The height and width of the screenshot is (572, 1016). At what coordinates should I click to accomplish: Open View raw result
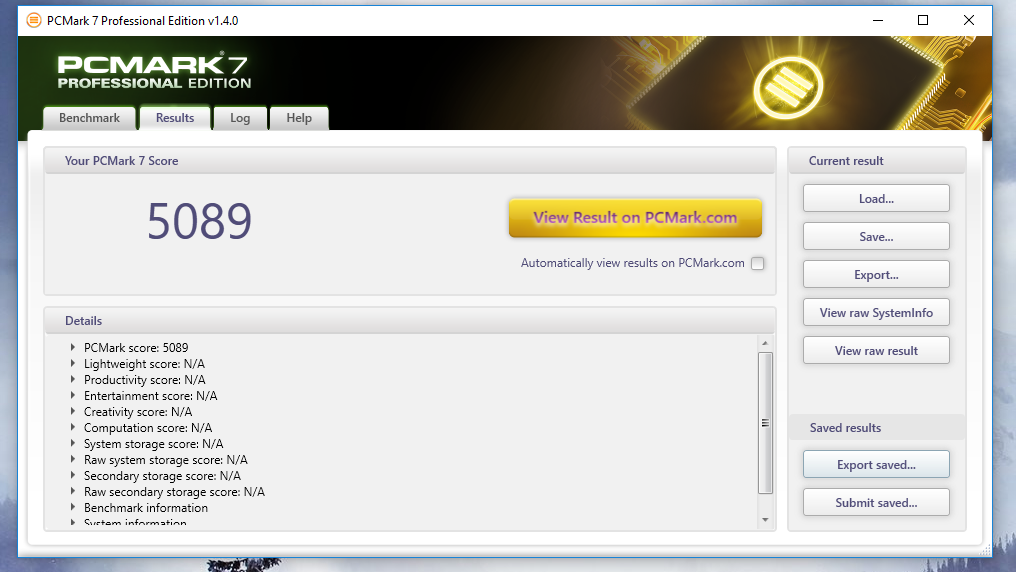(x=876, y=350)
